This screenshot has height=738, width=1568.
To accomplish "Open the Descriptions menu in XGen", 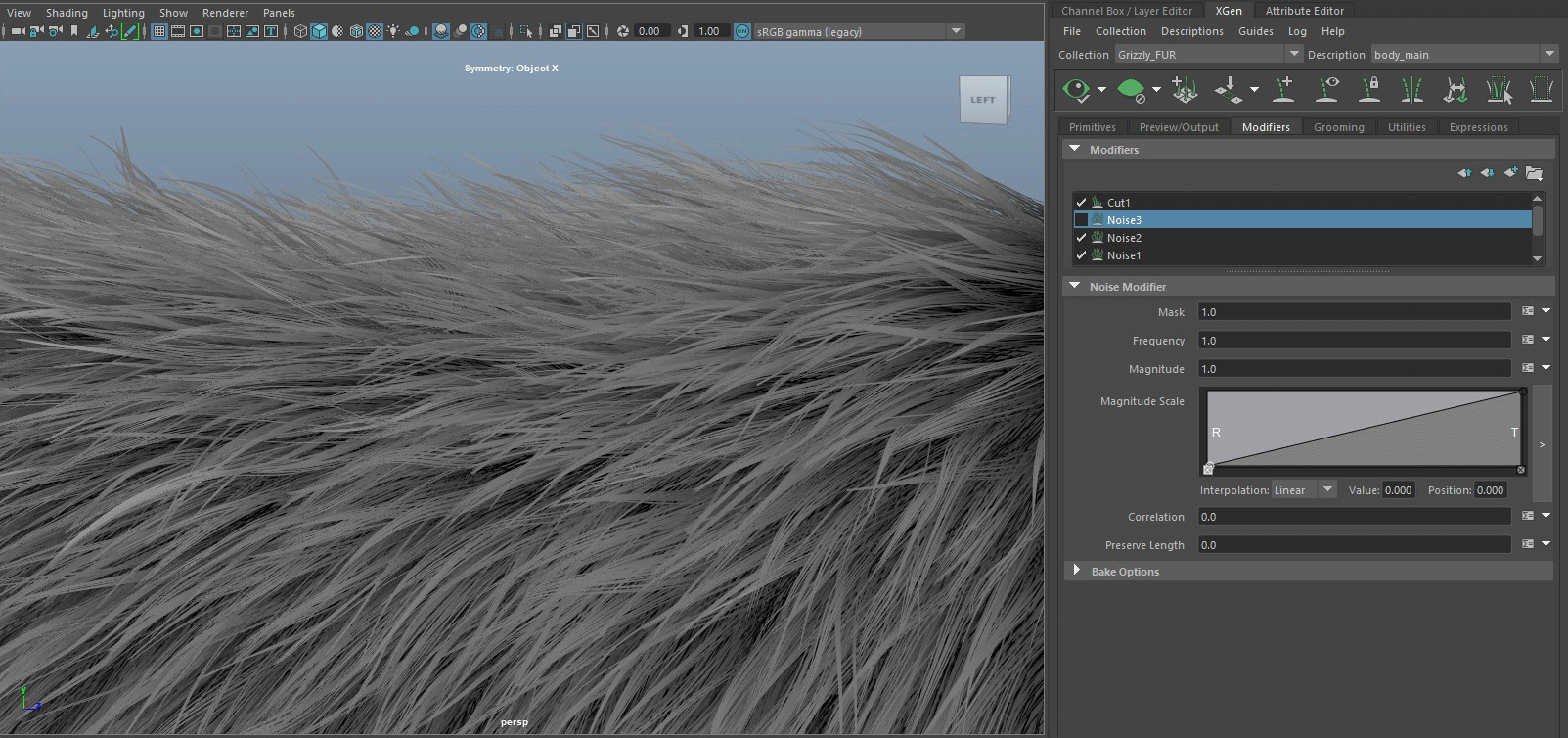I will [x=1191, y=31].
